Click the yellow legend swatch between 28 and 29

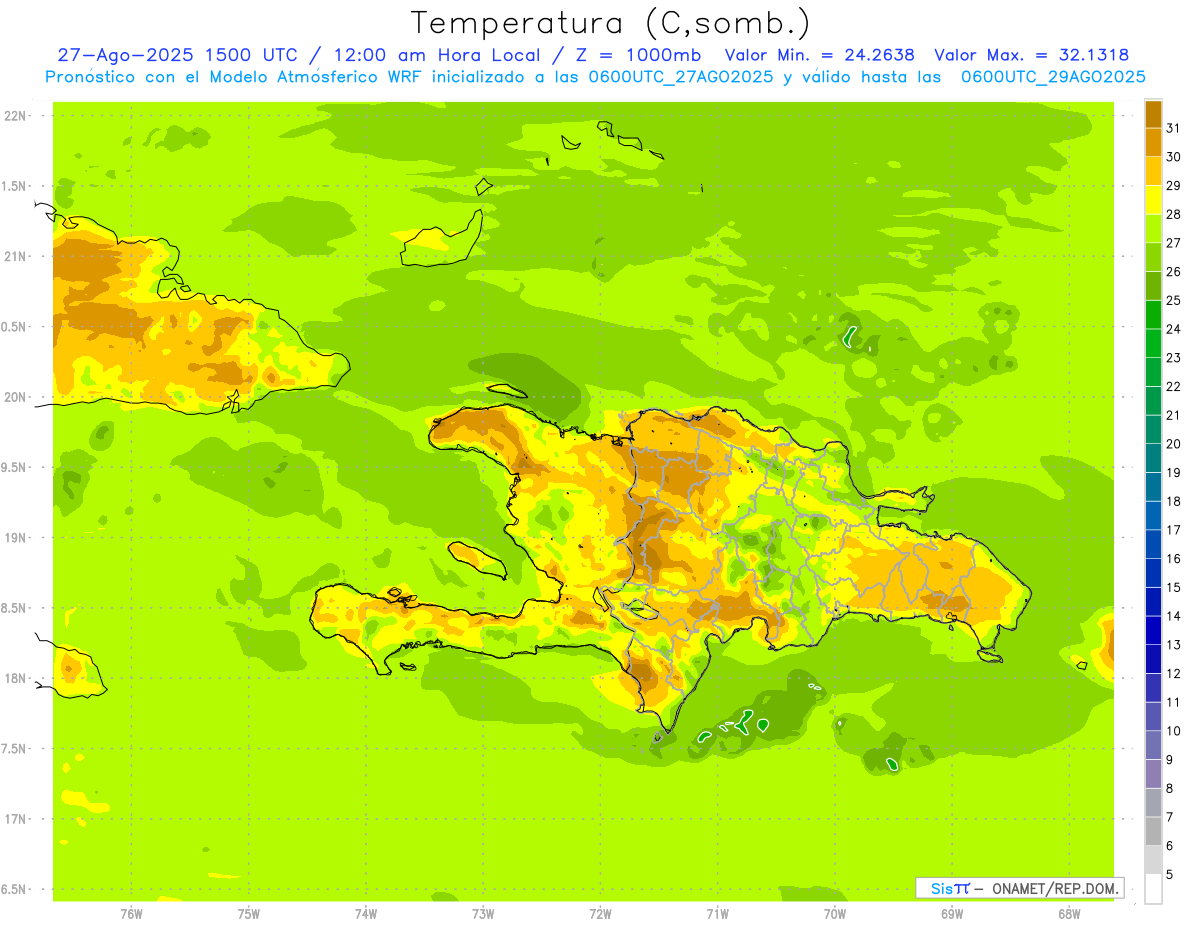pos(1153,200)
